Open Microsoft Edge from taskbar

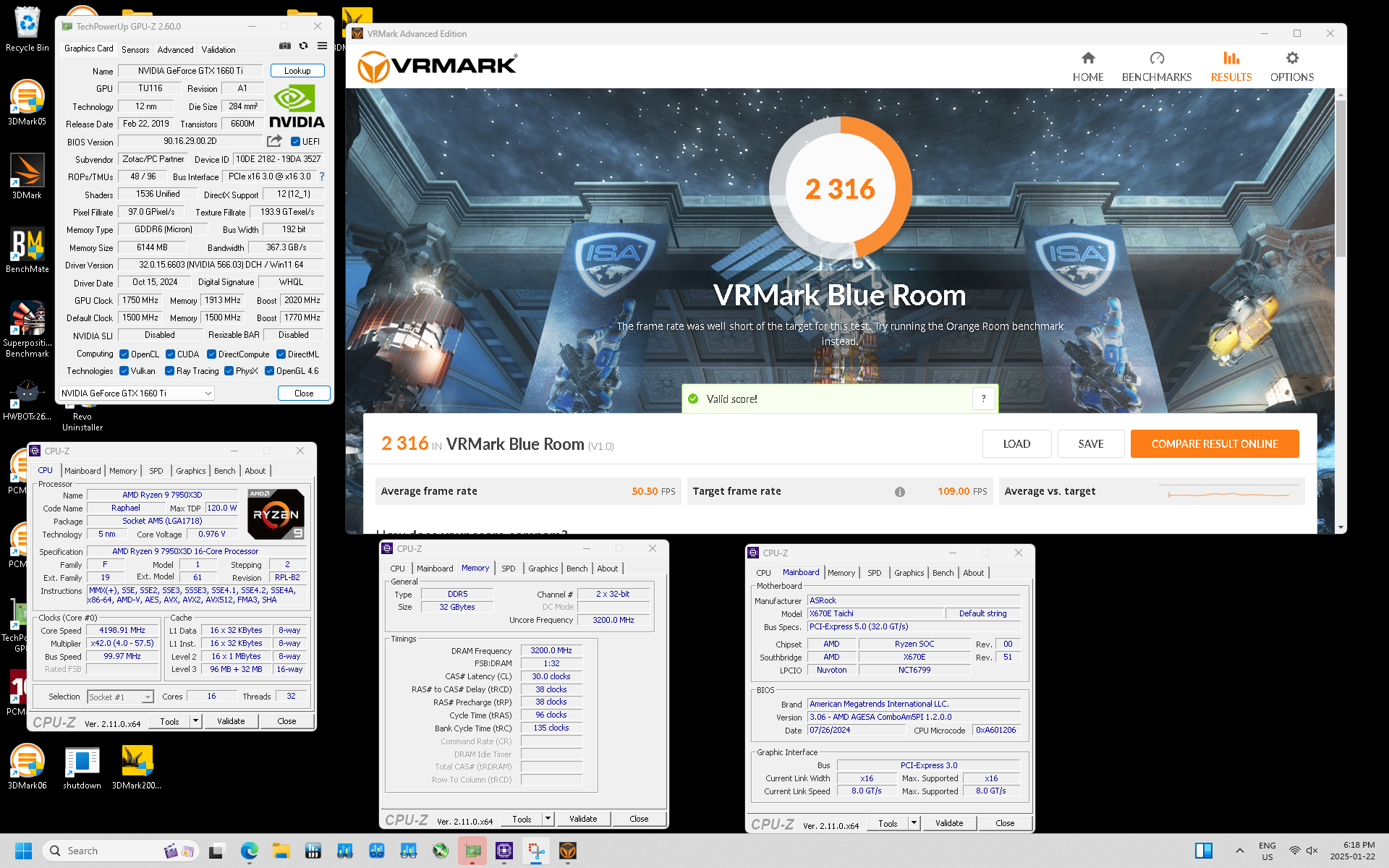pos(250,851)
